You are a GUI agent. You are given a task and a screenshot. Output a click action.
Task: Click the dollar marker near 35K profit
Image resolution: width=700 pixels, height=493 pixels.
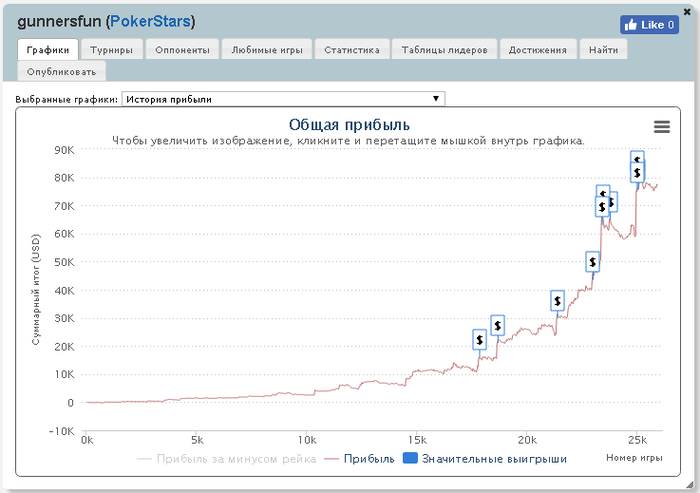[x=557, y=301]
